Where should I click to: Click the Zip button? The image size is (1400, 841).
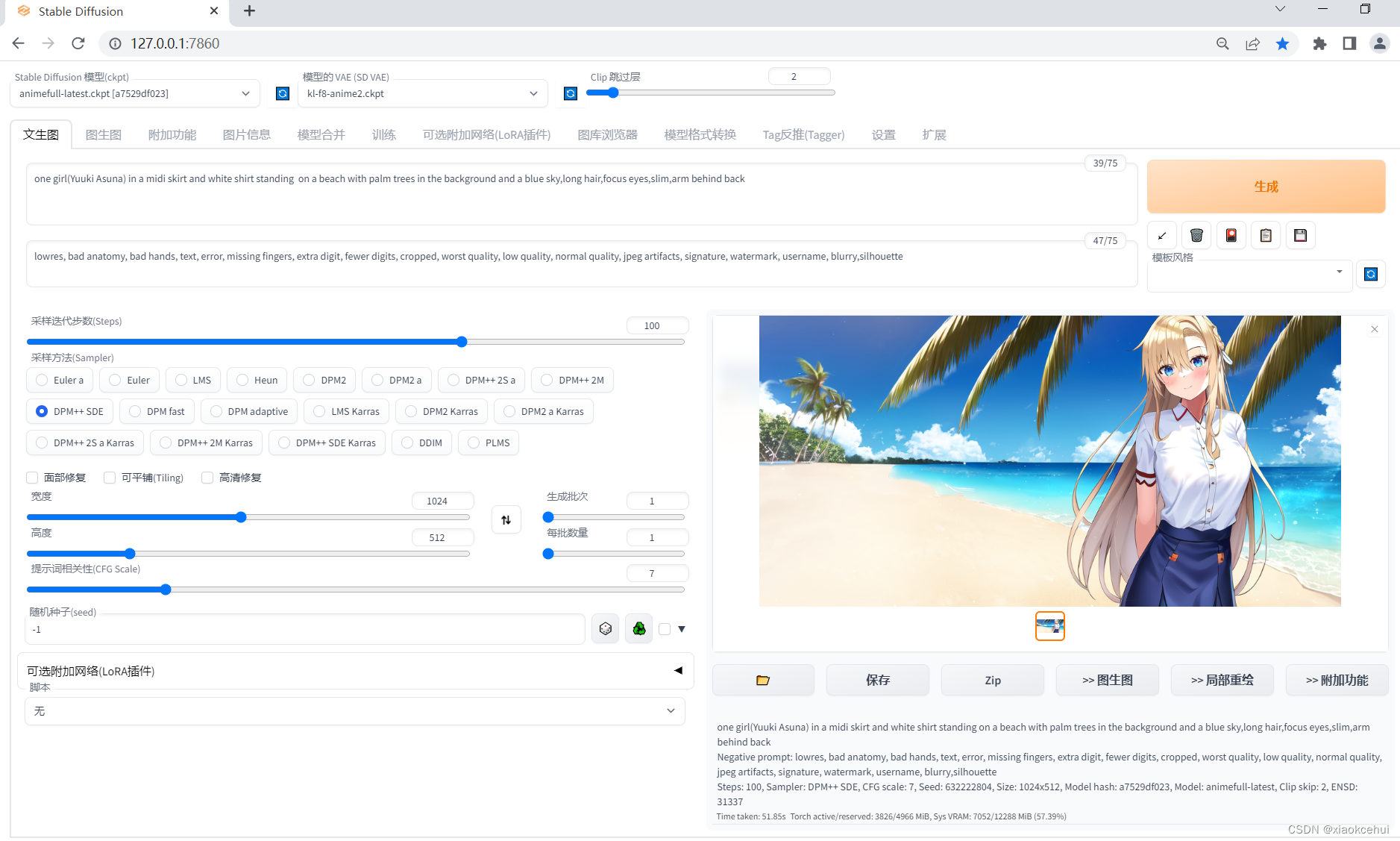click(993, 680)
